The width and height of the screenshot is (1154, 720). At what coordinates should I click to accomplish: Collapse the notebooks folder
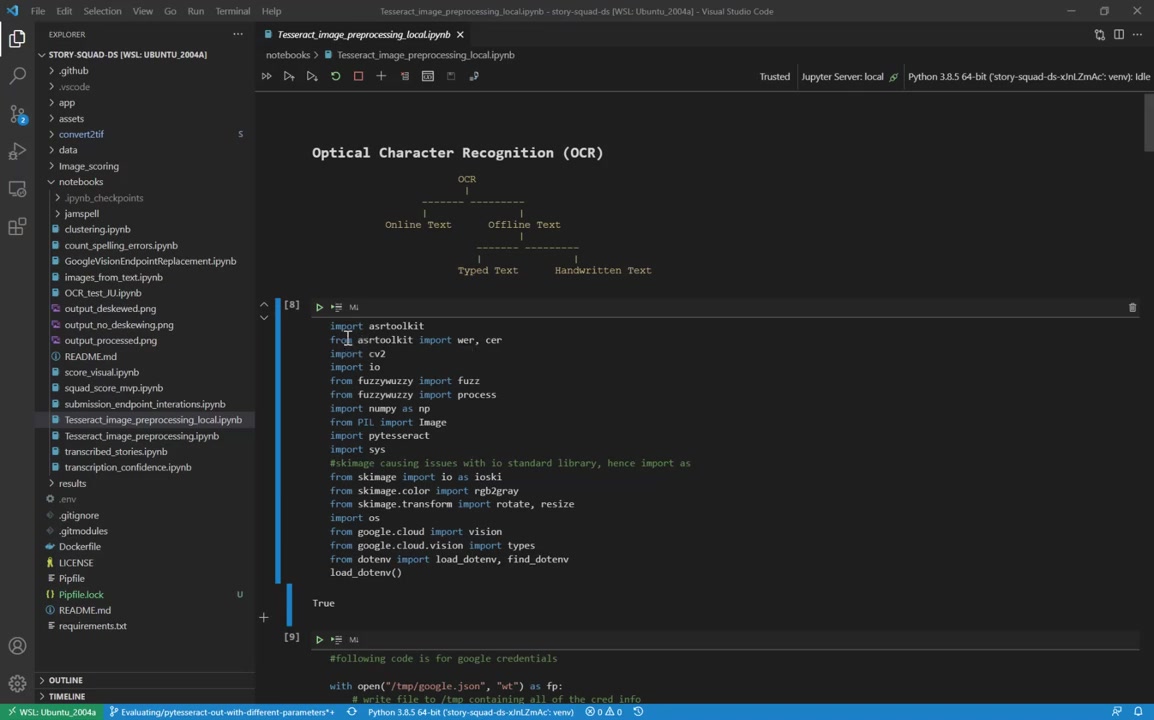tap(80, 182)
